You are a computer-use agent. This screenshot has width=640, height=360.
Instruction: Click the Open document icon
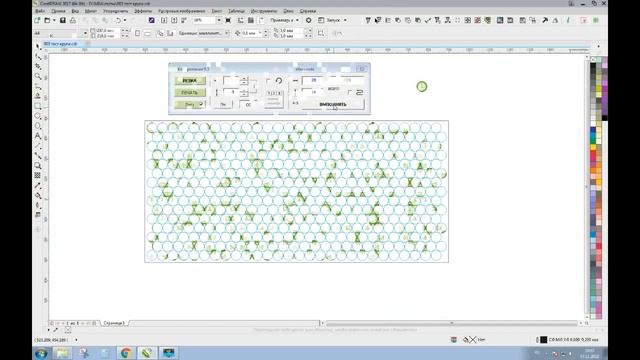click(x=47, y=20)
